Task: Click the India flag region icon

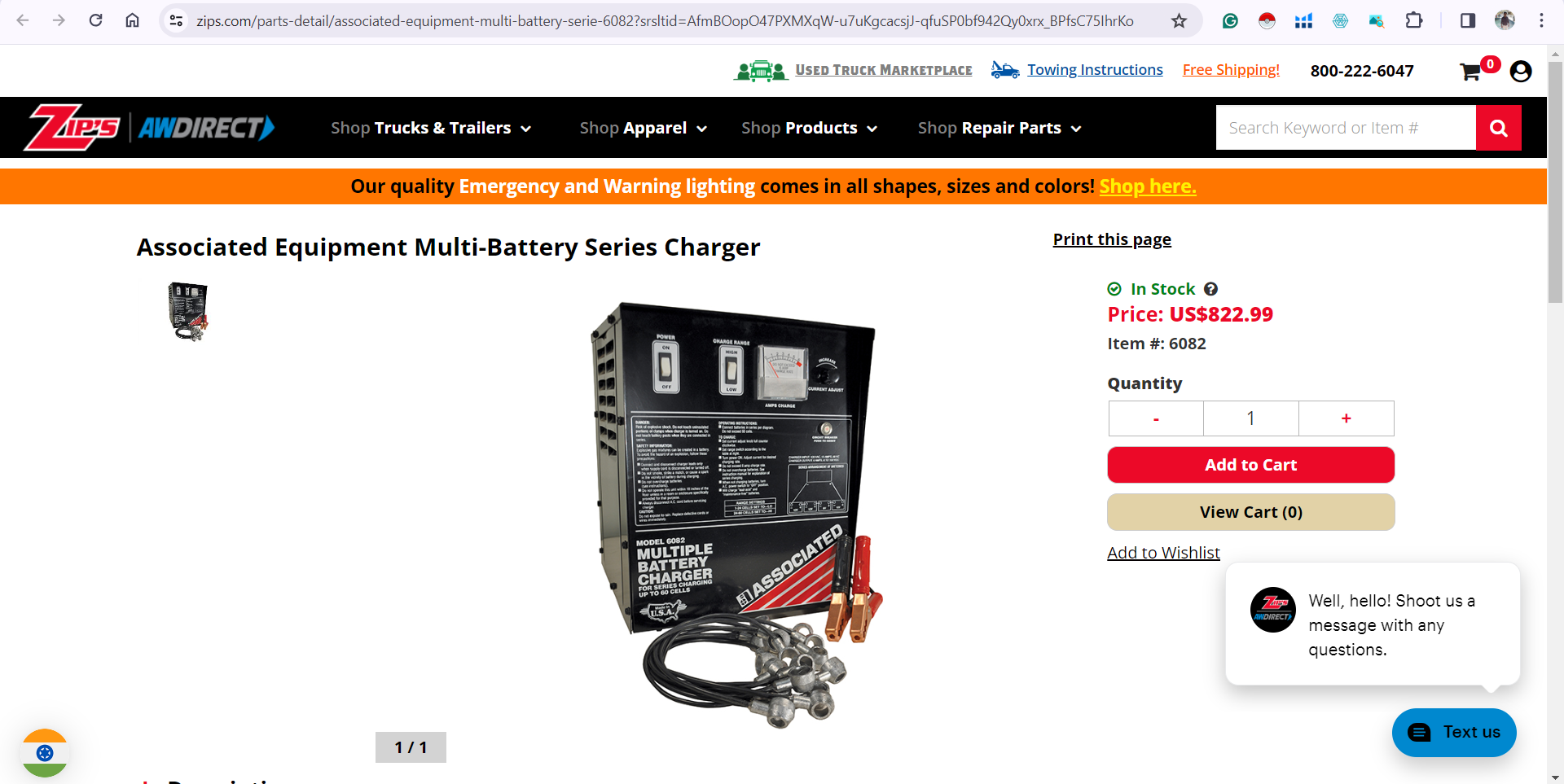Action: click(45, 753)
